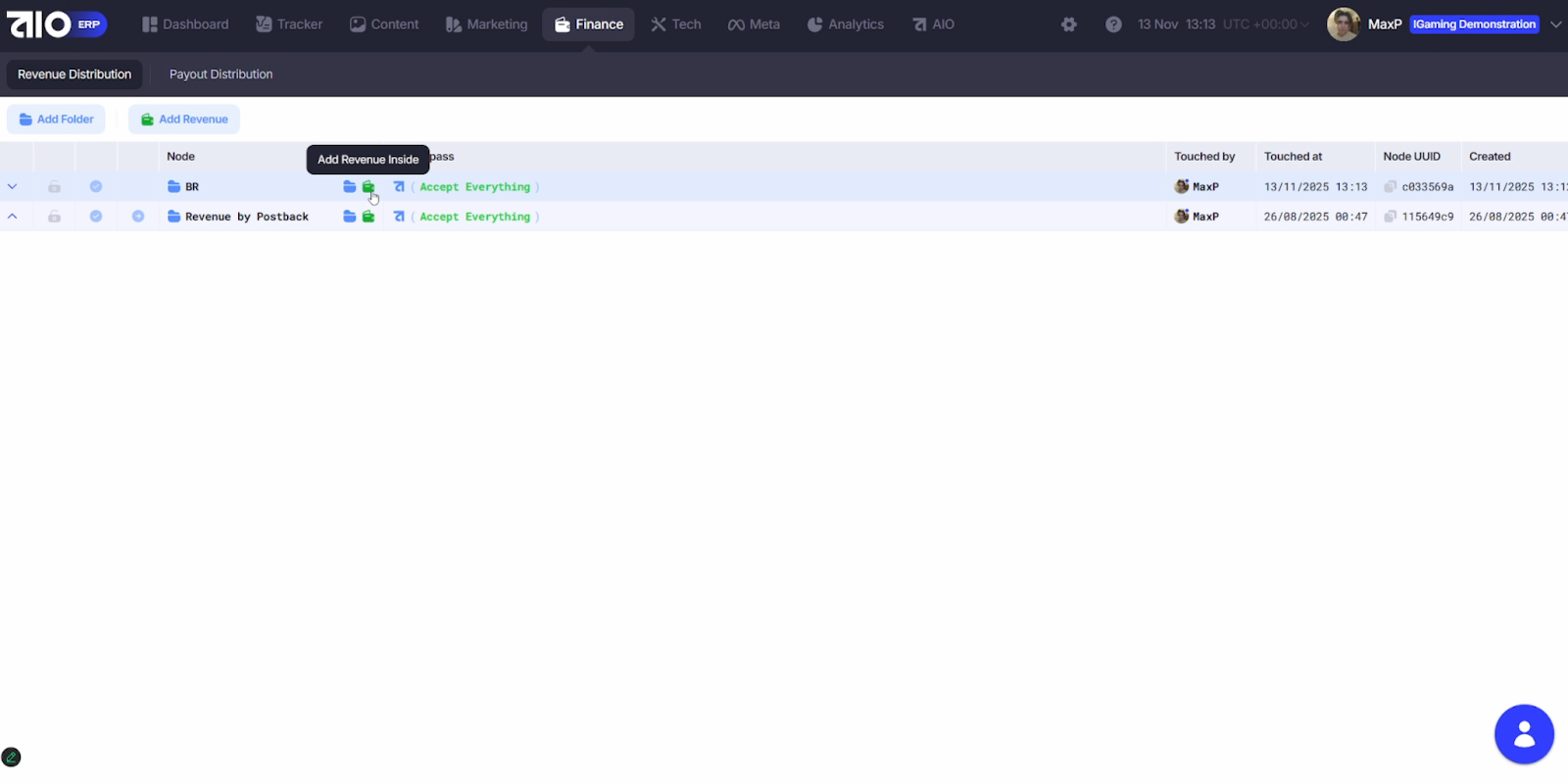Click the MaxP user avatar
Screen dimensions: 1568x783
click(x=1343, y=24)
